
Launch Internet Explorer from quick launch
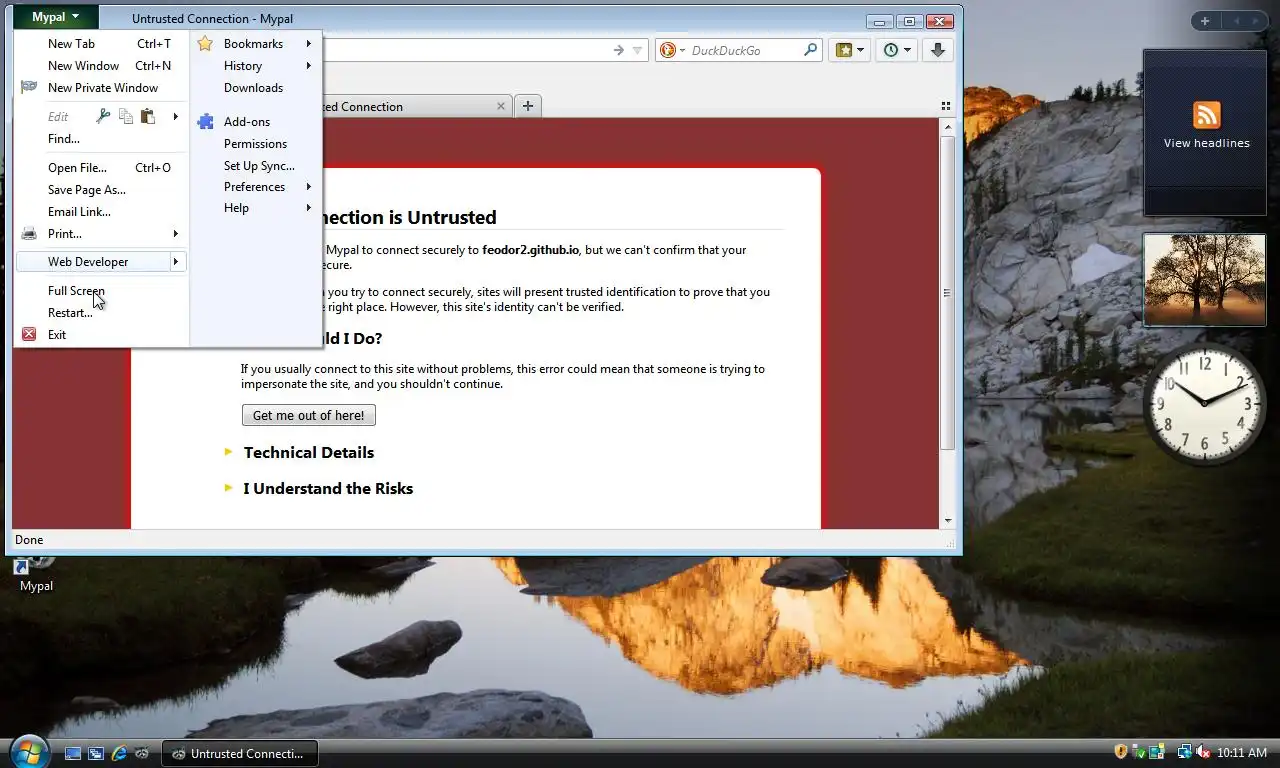pyautogui.click(x=119, y=753)
